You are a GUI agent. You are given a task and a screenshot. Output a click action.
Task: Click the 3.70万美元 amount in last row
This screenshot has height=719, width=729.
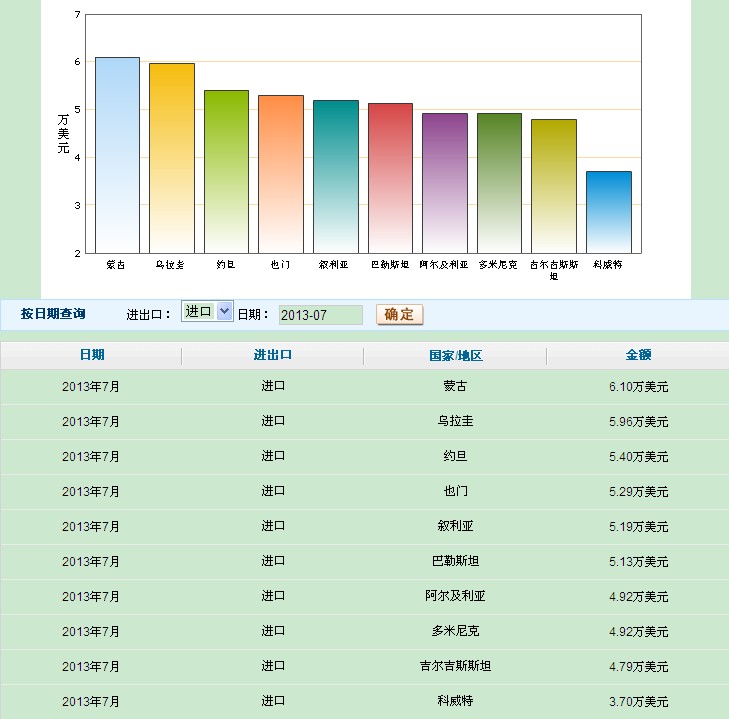(x=638, y=701)
